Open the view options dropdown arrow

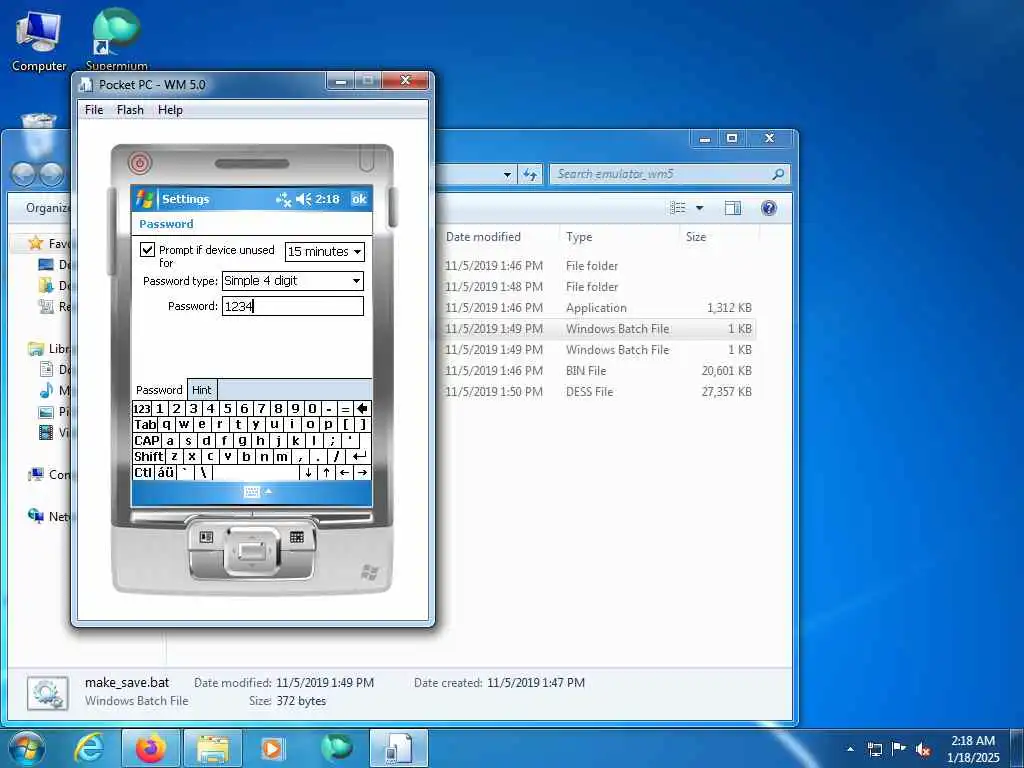coord(699,208)
